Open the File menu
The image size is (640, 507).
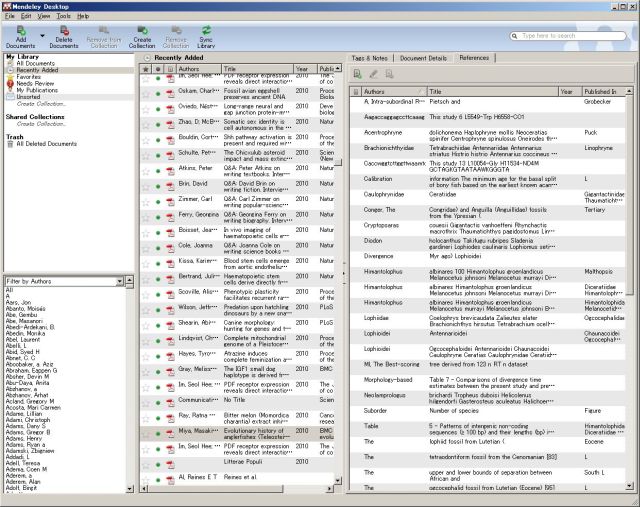click(10, 16)
